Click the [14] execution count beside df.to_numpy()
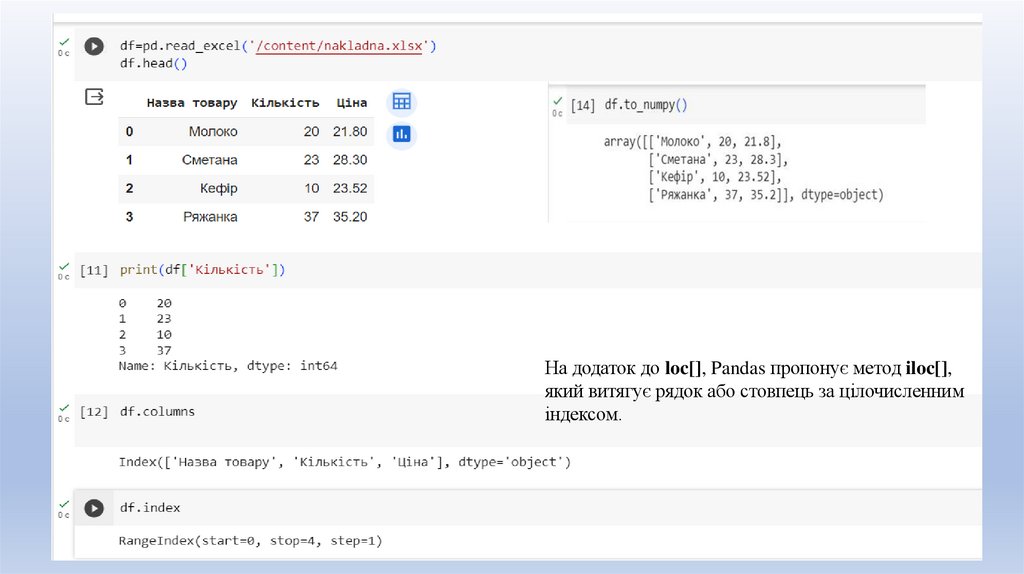 pos(582,105)
